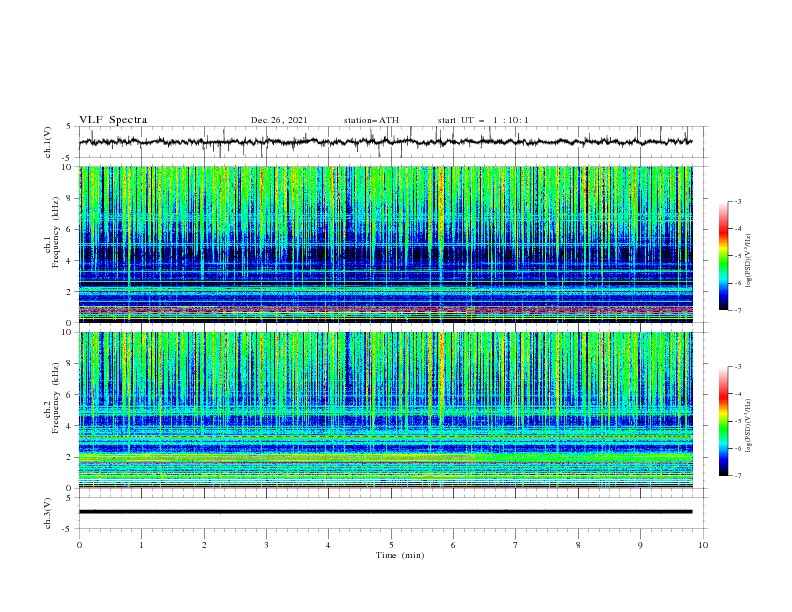Click time axis tick label '0'
792x612 pixels.
point(79,545)
